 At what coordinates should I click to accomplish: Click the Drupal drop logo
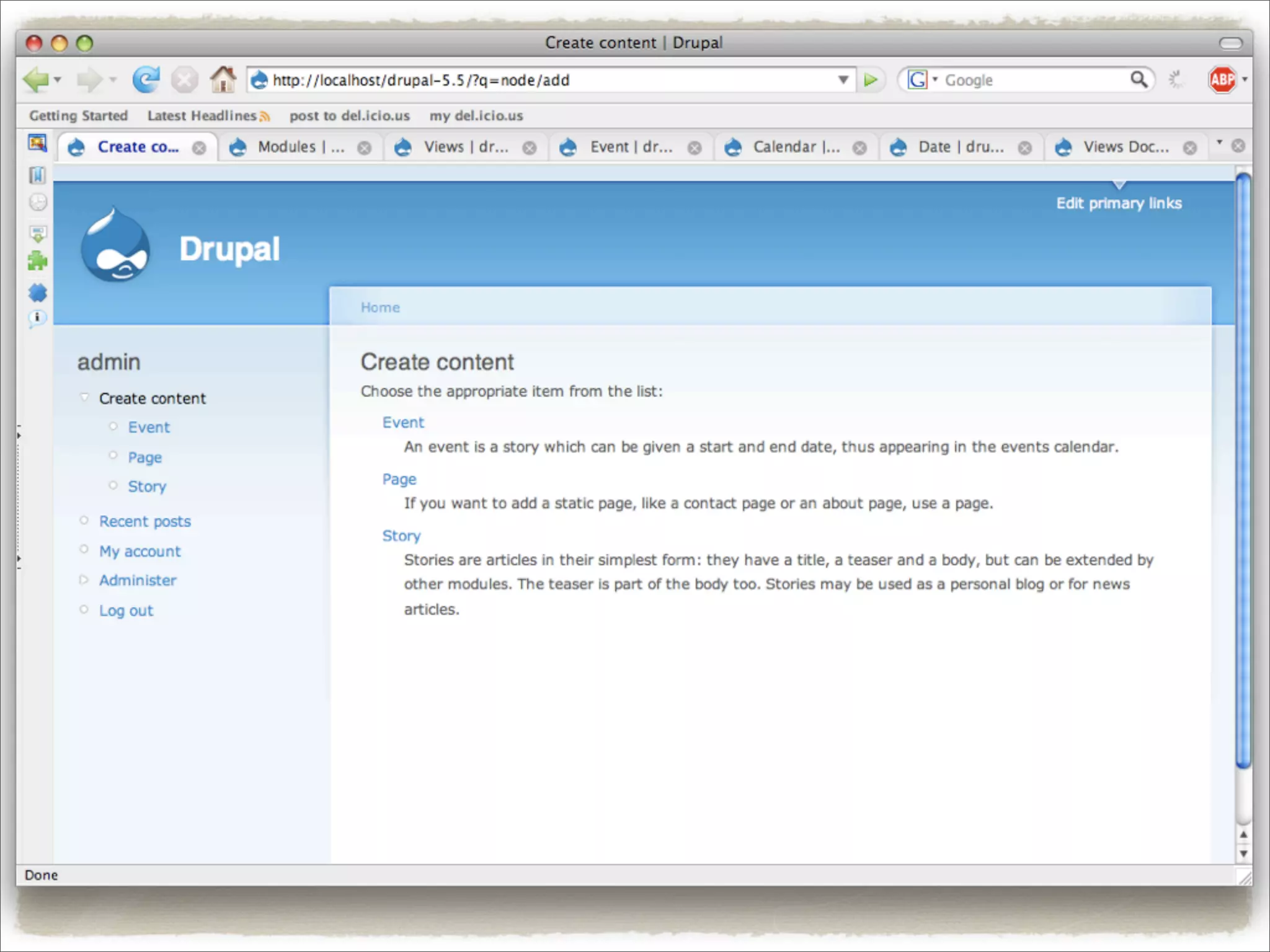pos(115,244)
